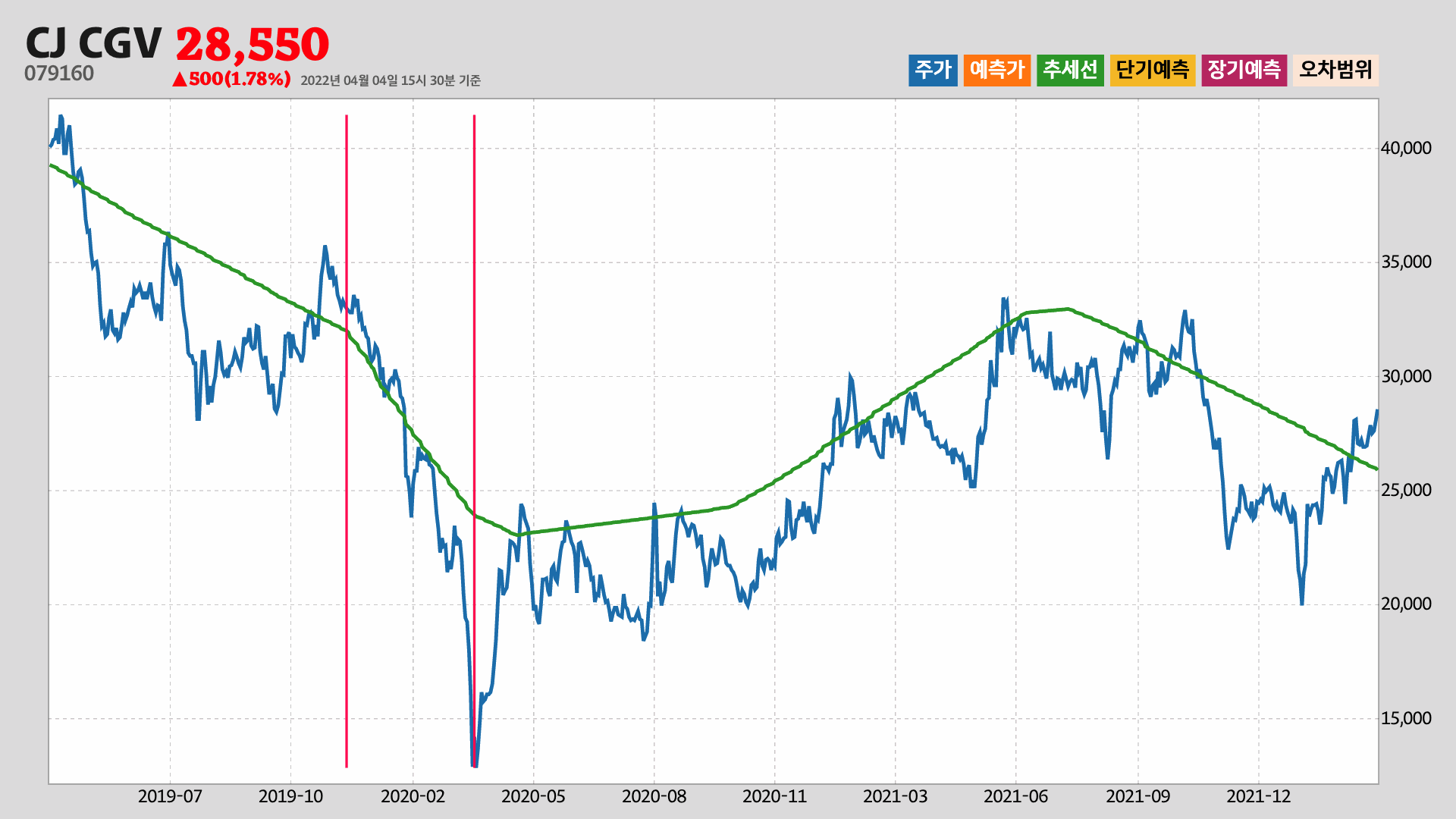The height and width of the screenshot is (819, 1456).
Task: Click the CJ CGV stock name title
Action: [93, 43]
